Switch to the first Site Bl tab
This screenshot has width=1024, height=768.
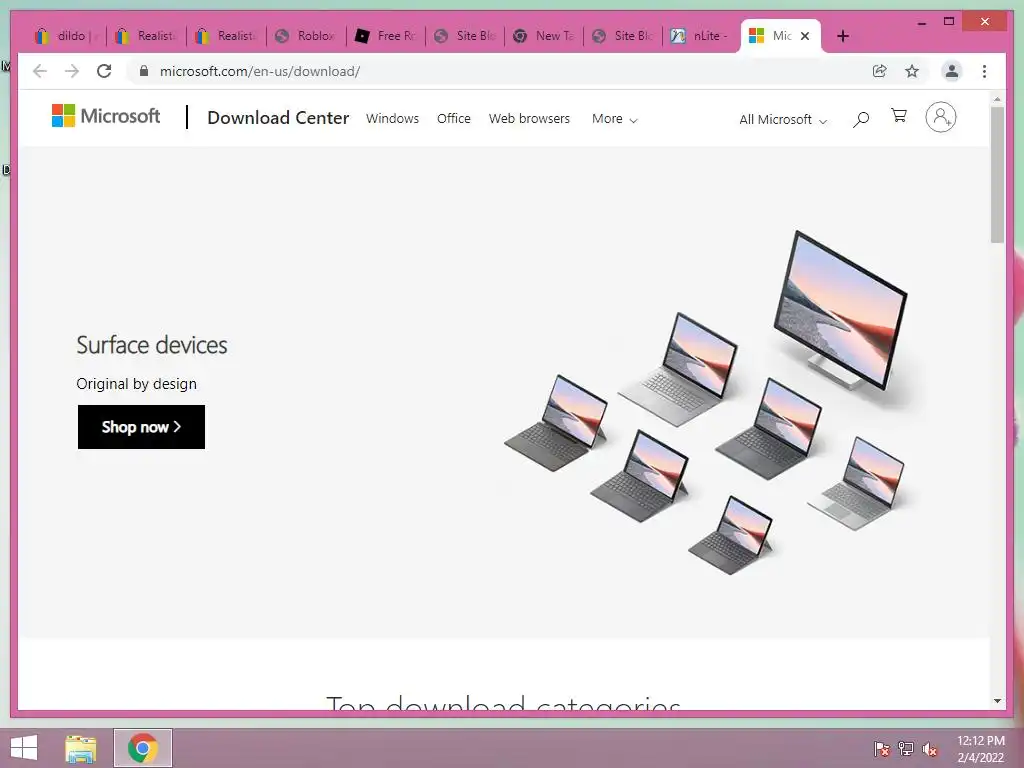pyautogui.click(x=465, y=36)
